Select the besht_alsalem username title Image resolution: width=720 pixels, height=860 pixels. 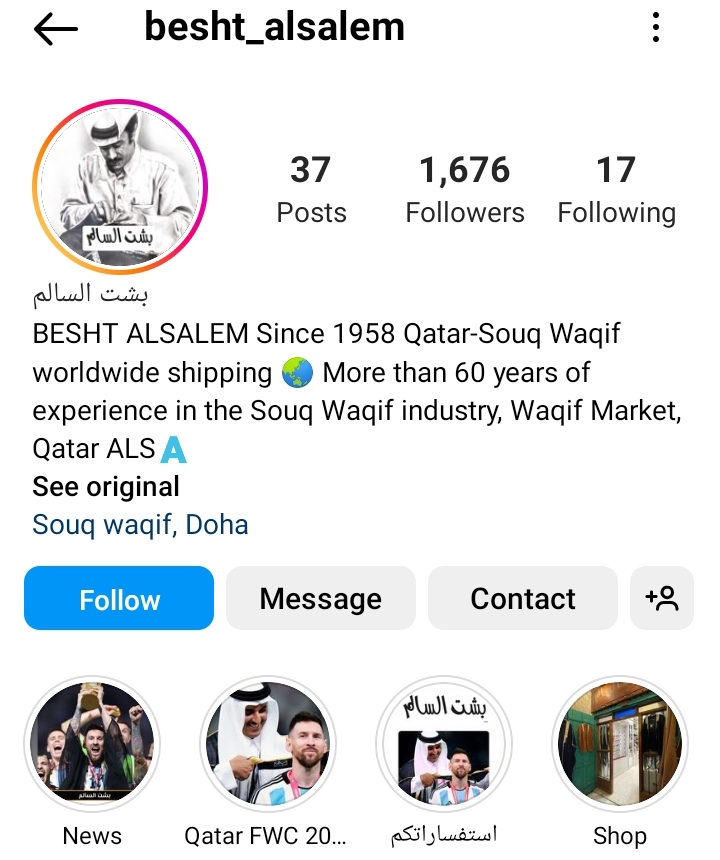click(x=274, y=27)
